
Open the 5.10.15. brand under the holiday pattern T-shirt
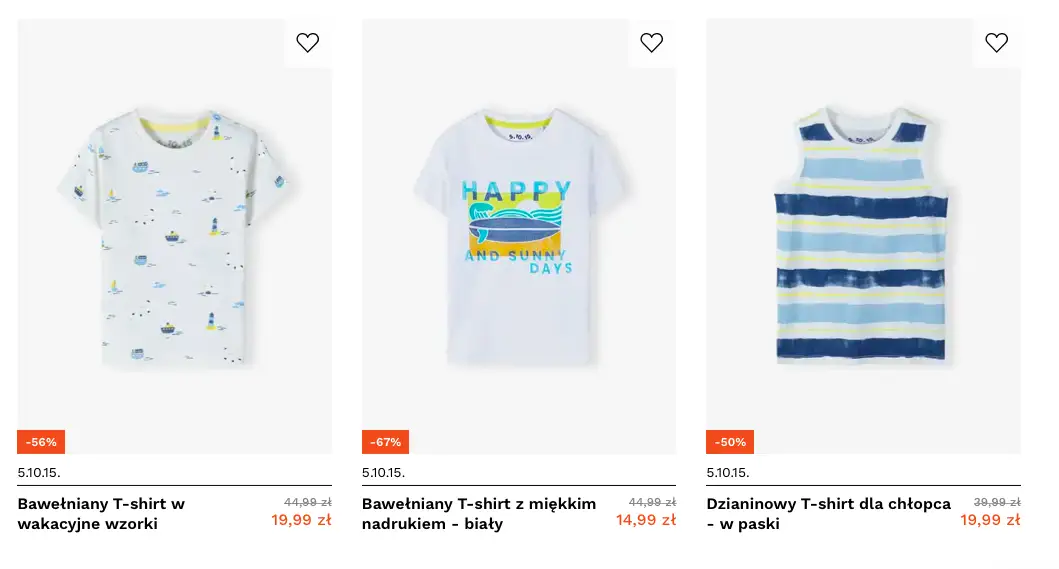click(x=39, y=473)
